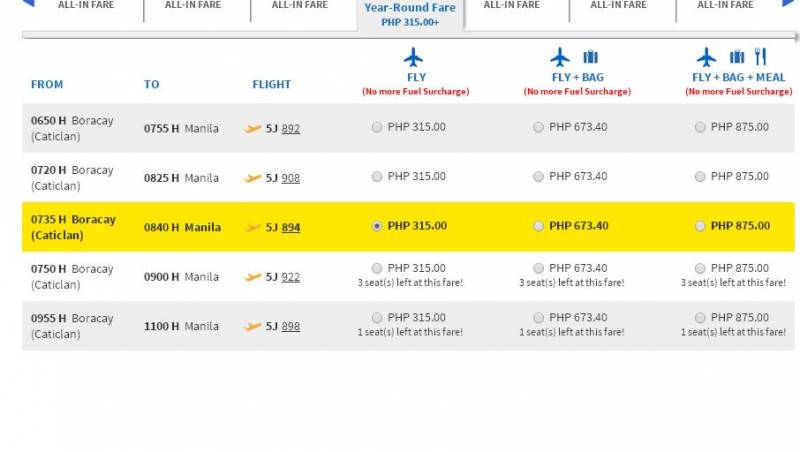
Task: Pick PHP 315.00 fare for 0955 H flight
Action: pyautogui.click(x=377, y=318)
